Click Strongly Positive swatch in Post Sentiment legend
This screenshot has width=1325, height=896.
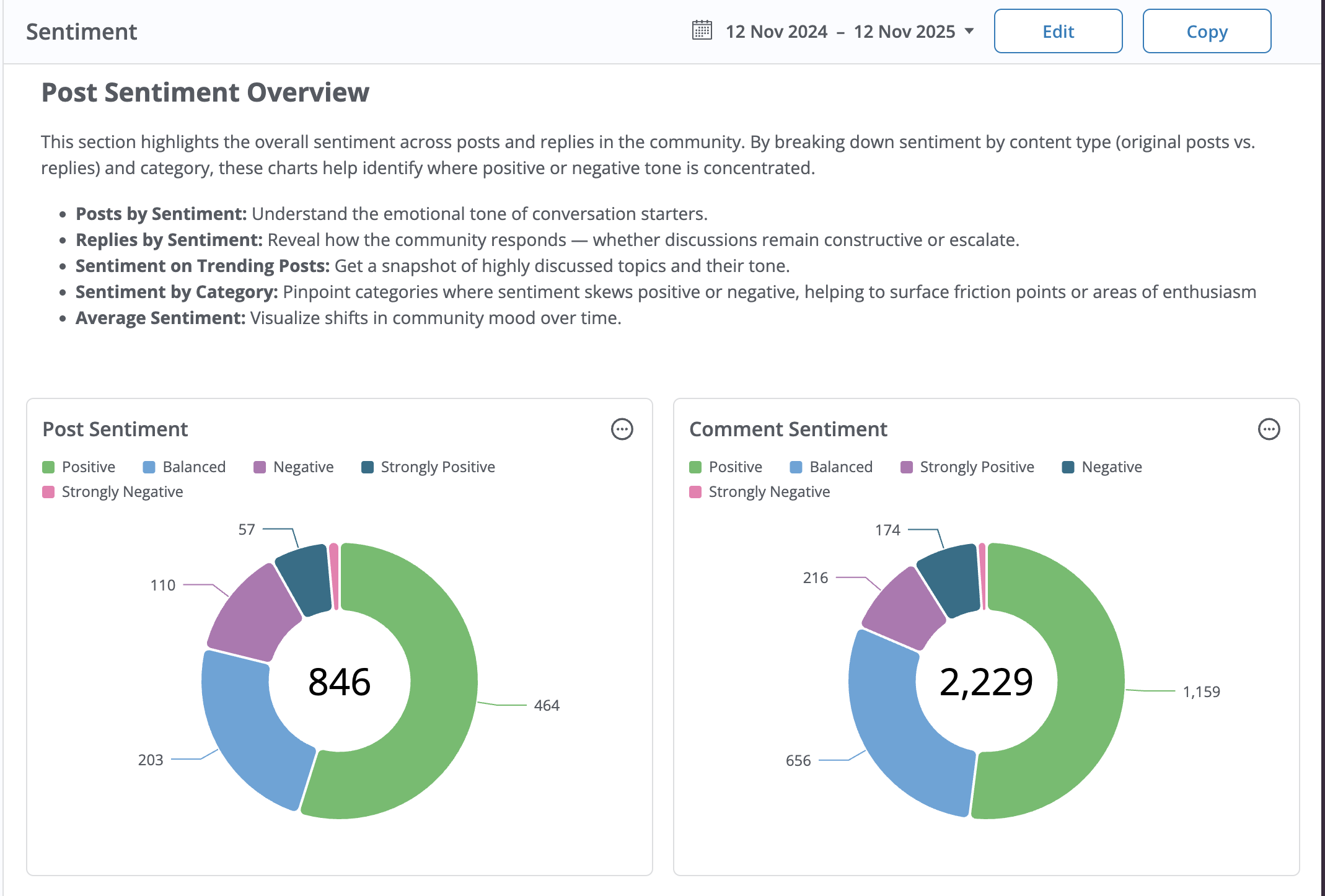click(368, 467)
